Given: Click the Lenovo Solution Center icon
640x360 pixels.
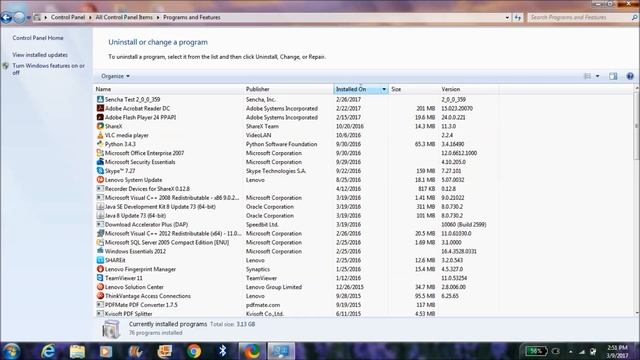Looking at the screenshot, I should point(100,287).
